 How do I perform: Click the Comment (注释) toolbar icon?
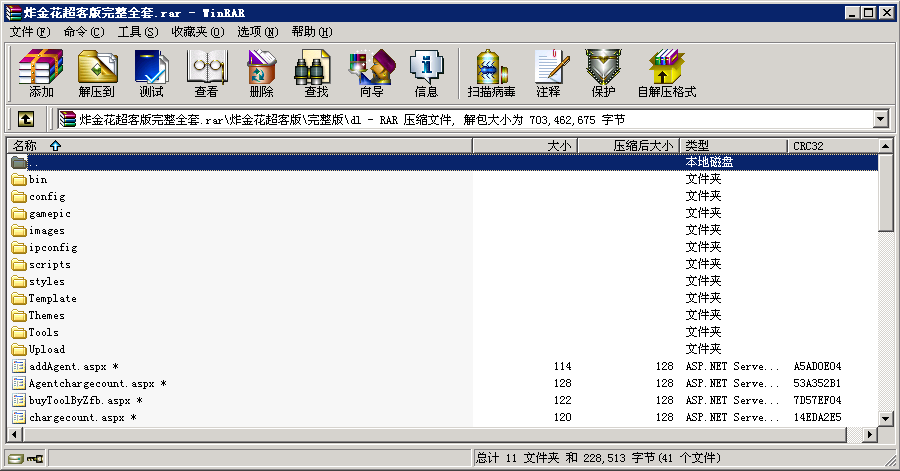coord(548,73)
